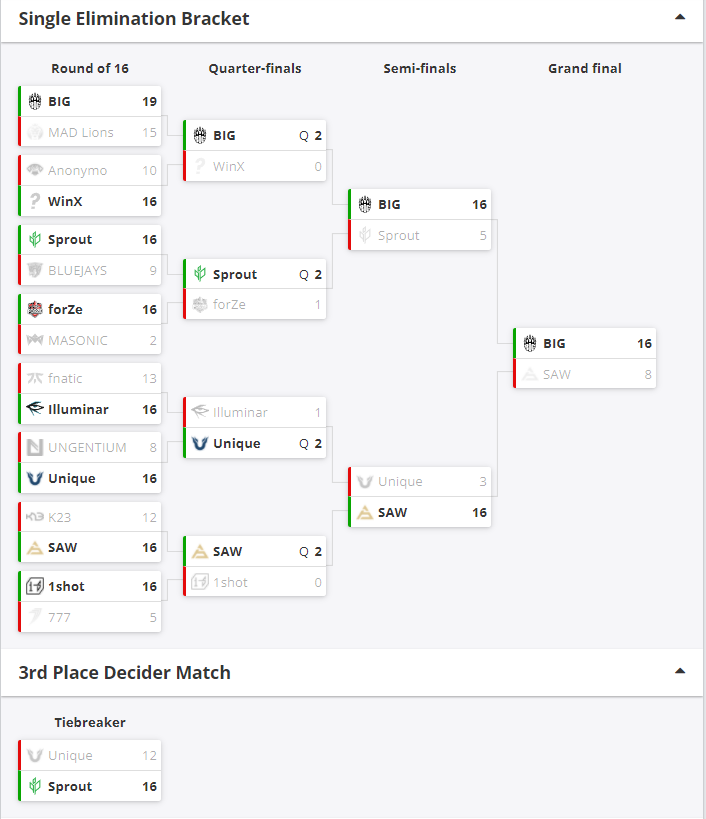The image size is (706, 819).
Task: Open the Sprout vs forZe Quarter-finals match
Action: (x=255, y=289)
